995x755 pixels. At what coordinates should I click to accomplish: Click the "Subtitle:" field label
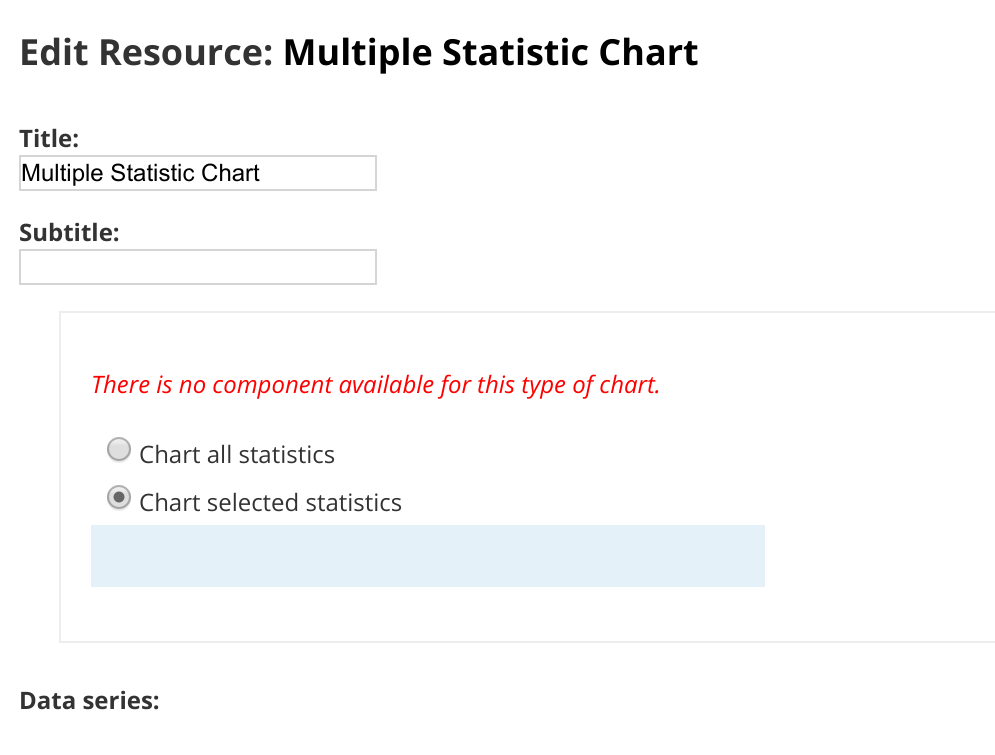(x=69, y=233)
